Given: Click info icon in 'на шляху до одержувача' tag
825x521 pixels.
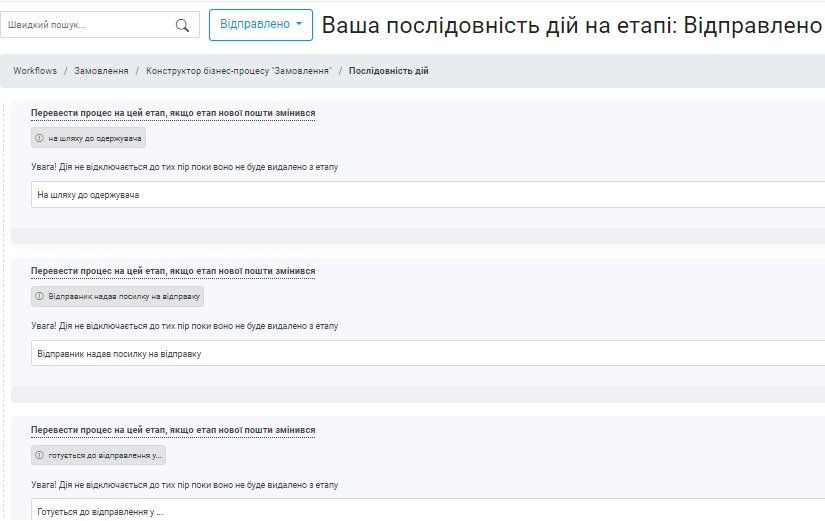Looking at the screenshot, I should pos(39,138).
